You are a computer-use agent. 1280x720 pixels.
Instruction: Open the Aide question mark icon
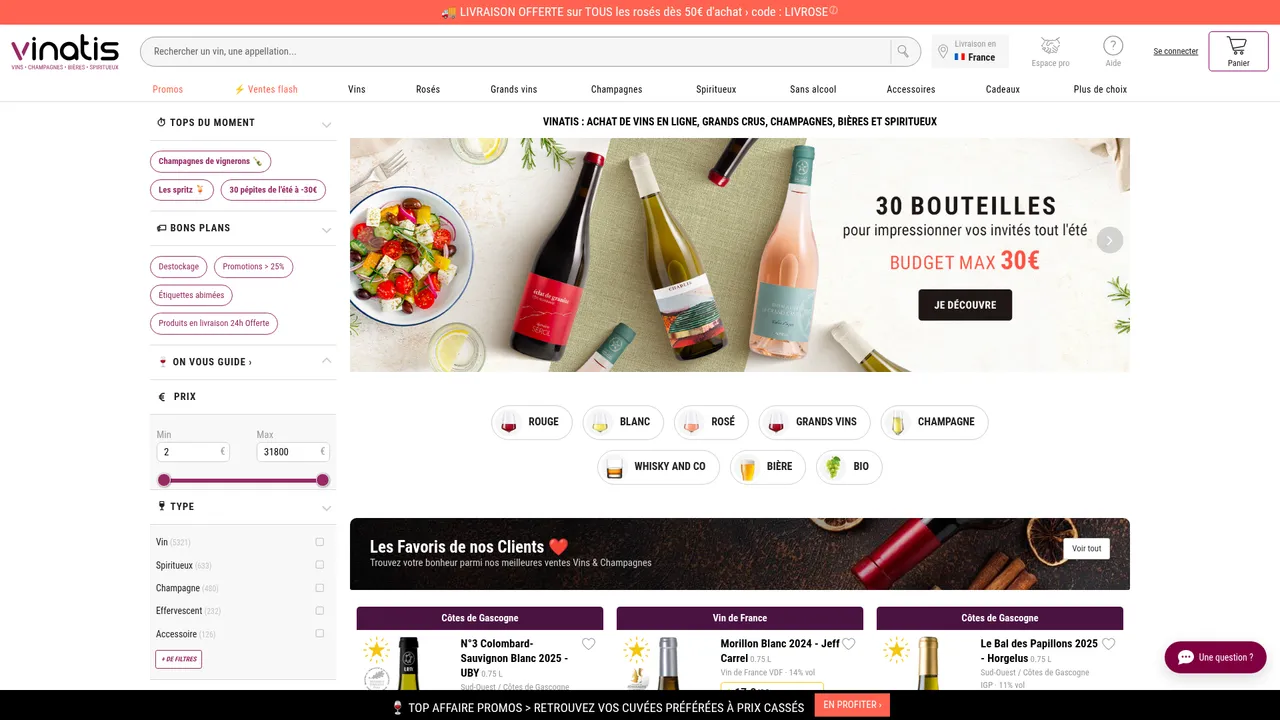pyautogui.click(x=1113, y=46)
